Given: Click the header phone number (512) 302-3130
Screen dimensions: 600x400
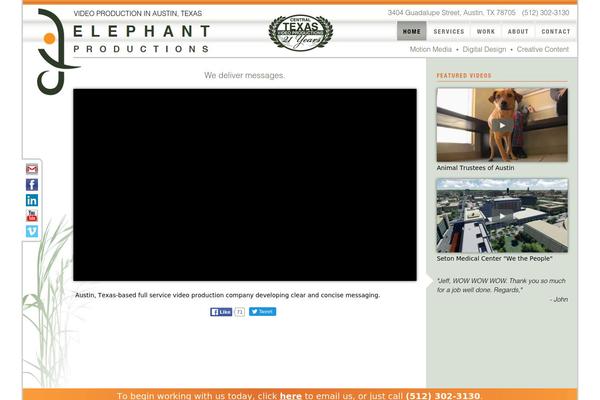Looking at the screenshot, I should point(545,13).
